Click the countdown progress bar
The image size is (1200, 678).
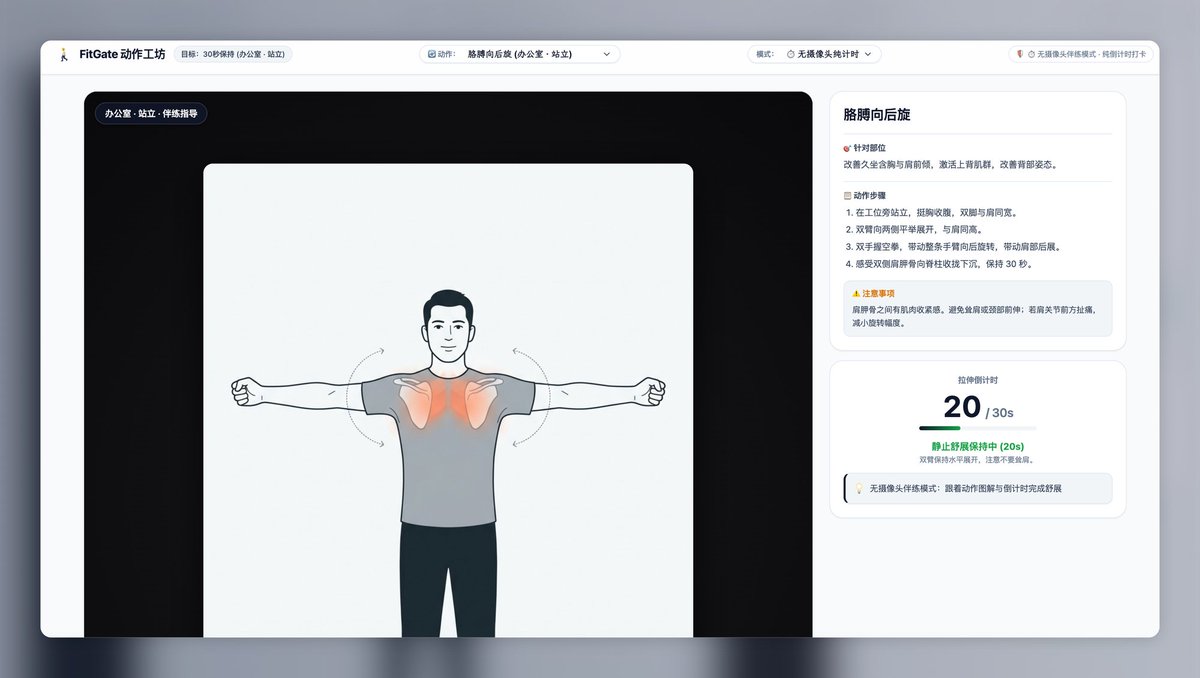pyautogui.click(x=977, y=428)
